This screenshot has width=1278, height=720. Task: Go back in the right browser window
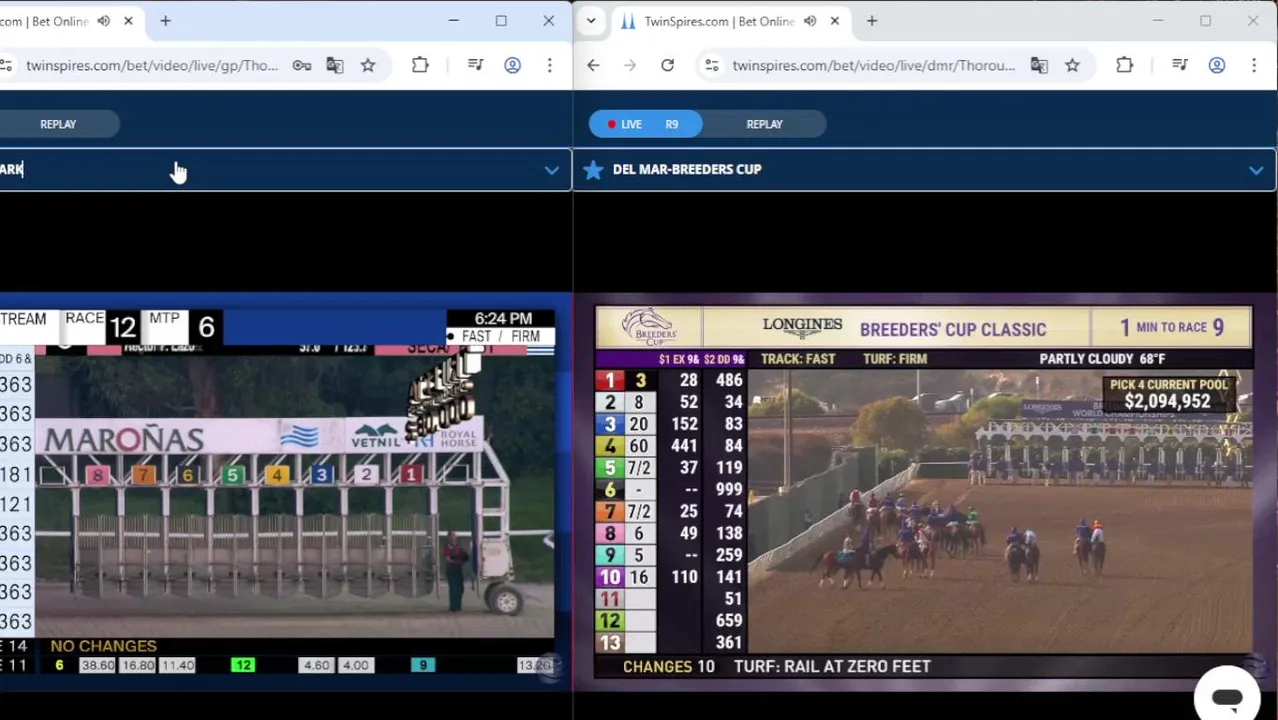(593, 66)
